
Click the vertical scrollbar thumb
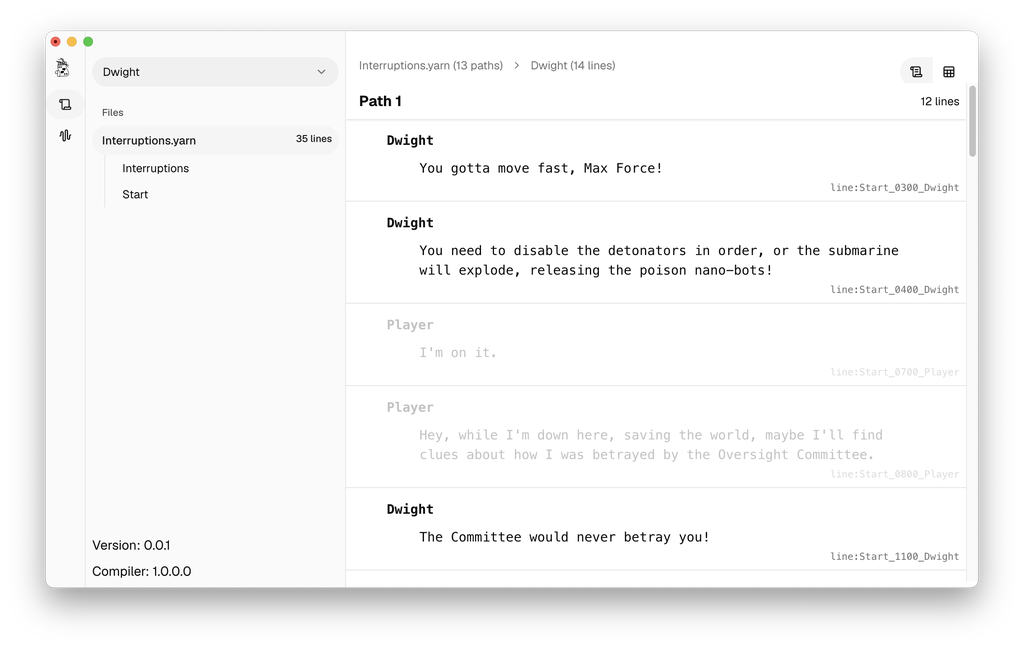(972, 121)
